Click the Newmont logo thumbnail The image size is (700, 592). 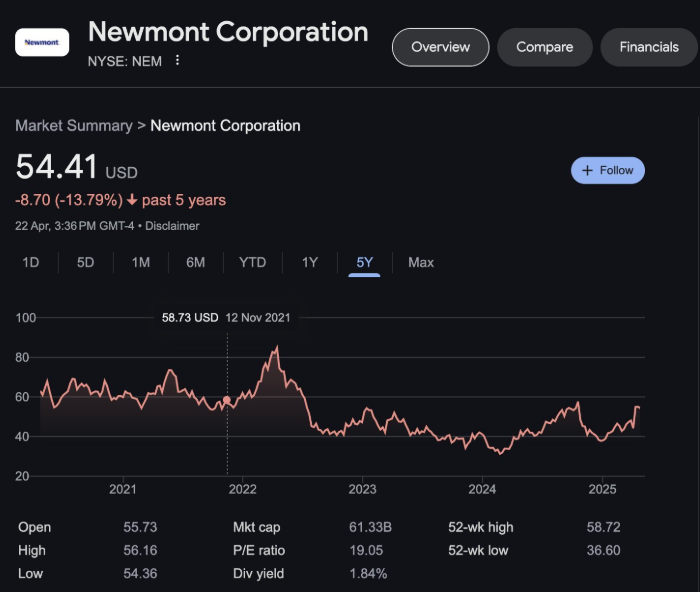coord(42,42)
